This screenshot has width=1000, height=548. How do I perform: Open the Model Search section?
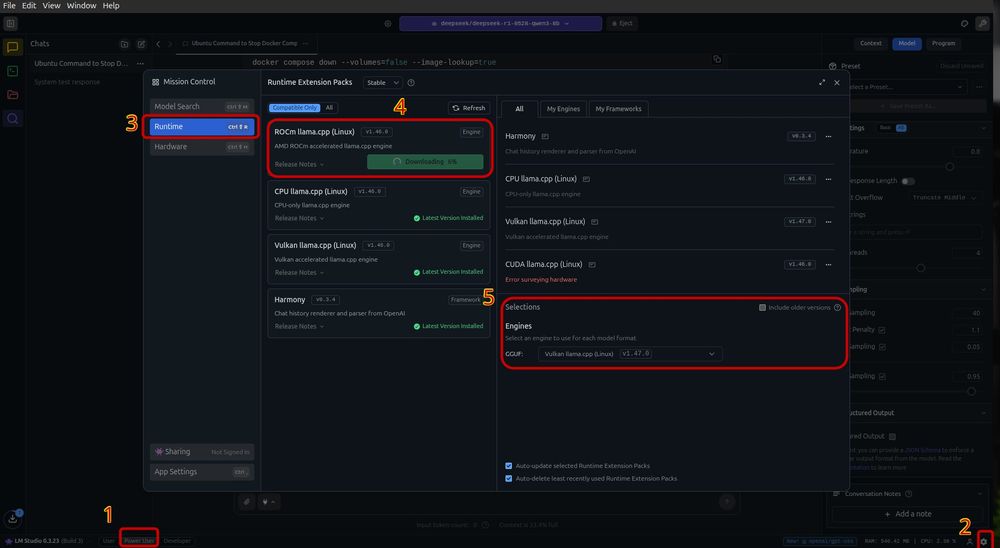pos(202,107)
